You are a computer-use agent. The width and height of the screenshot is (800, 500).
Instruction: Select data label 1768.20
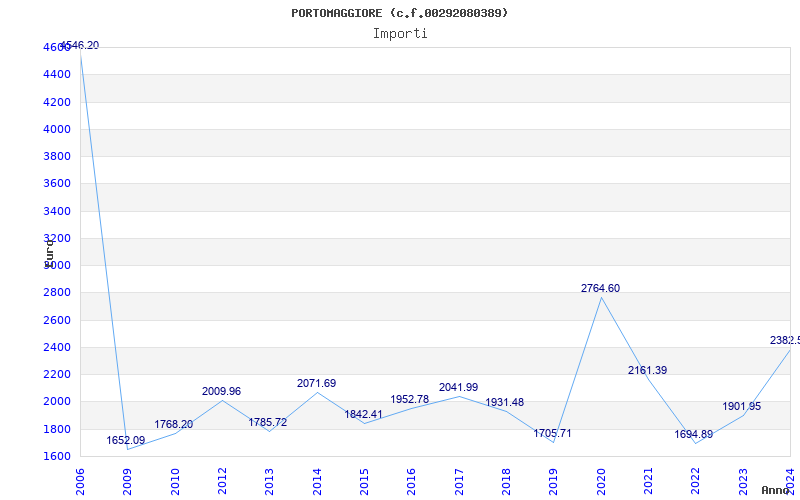(173, 424)
